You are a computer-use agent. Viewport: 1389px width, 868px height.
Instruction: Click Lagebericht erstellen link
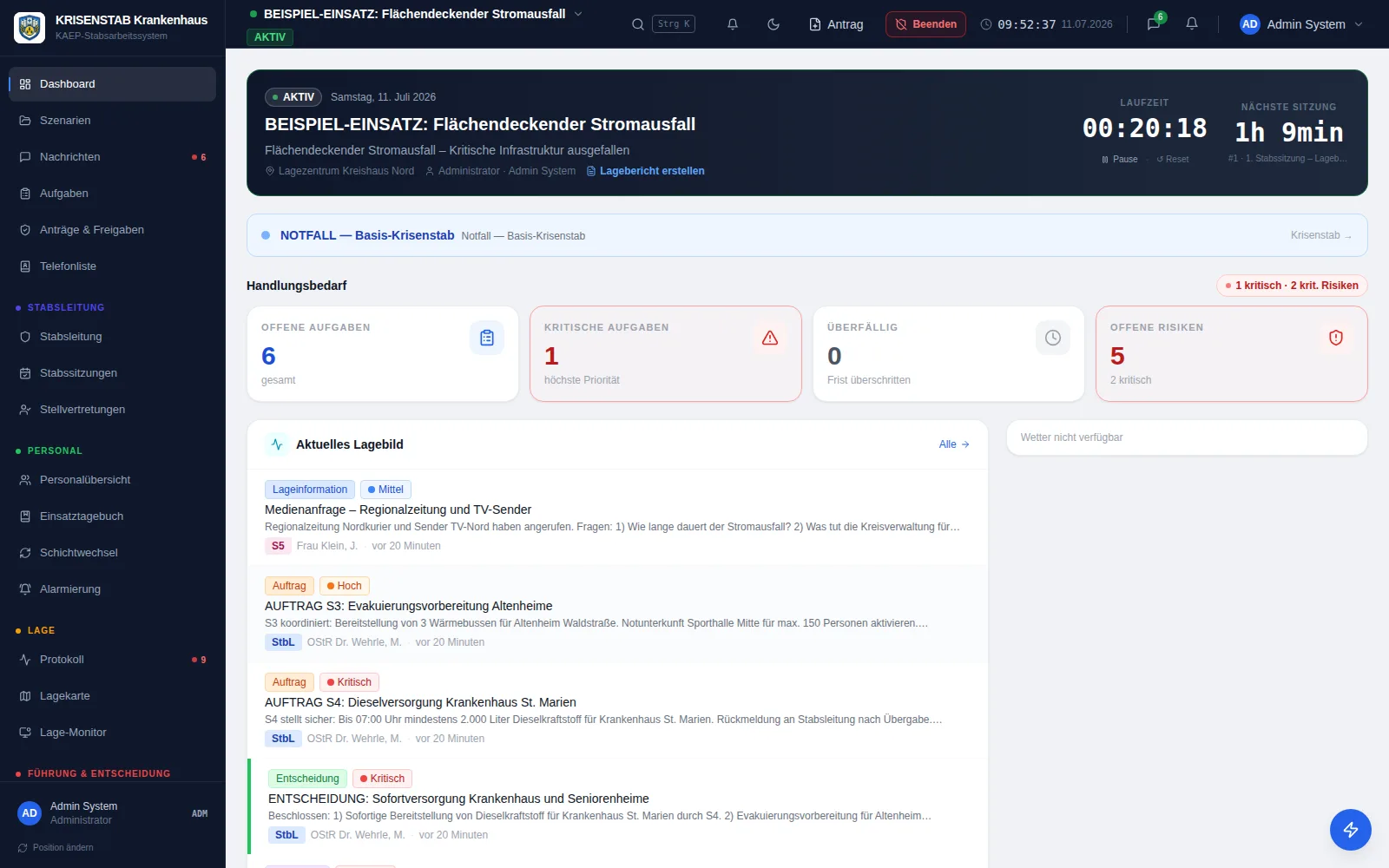click(646, 171)
